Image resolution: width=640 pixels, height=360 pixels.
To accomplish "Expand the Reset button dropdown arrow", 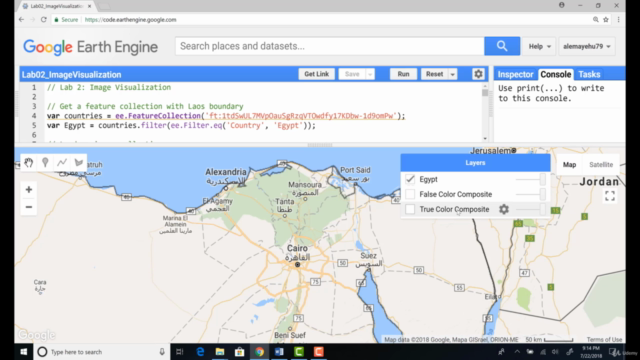I will pos(453,74).
